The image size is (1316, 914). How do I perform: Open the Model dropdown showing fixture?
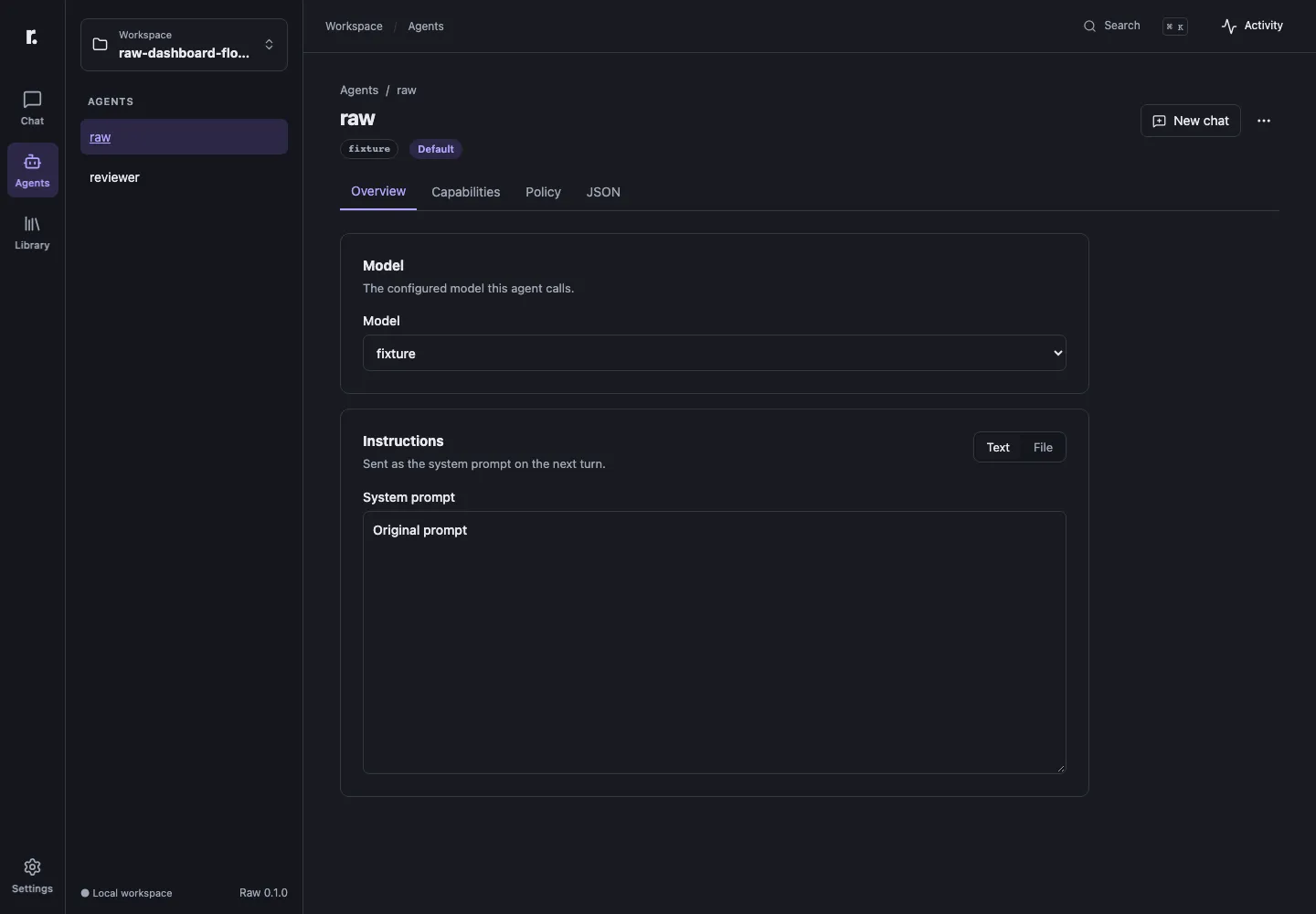coord(715,353)
